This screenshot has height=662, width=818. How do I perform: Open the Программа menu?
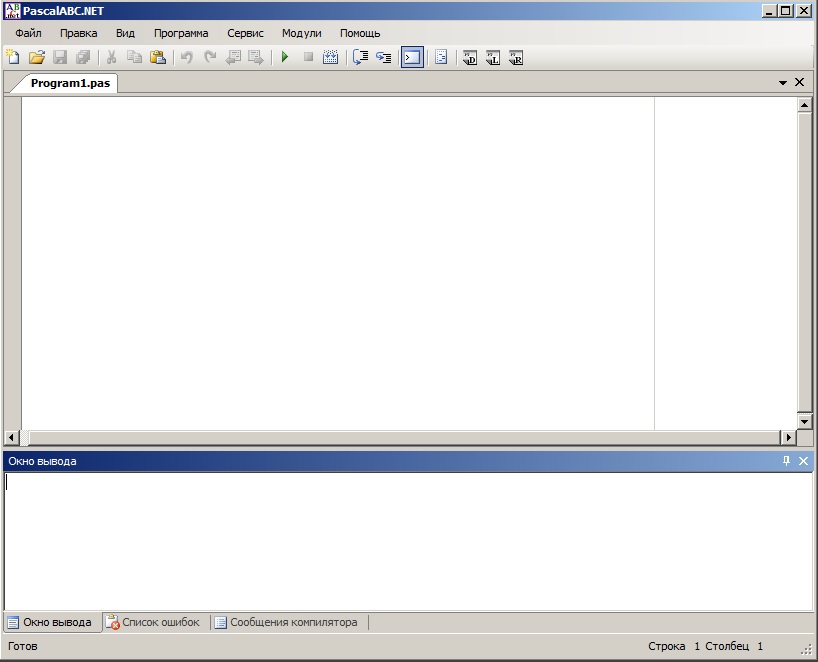pos(181,33)
